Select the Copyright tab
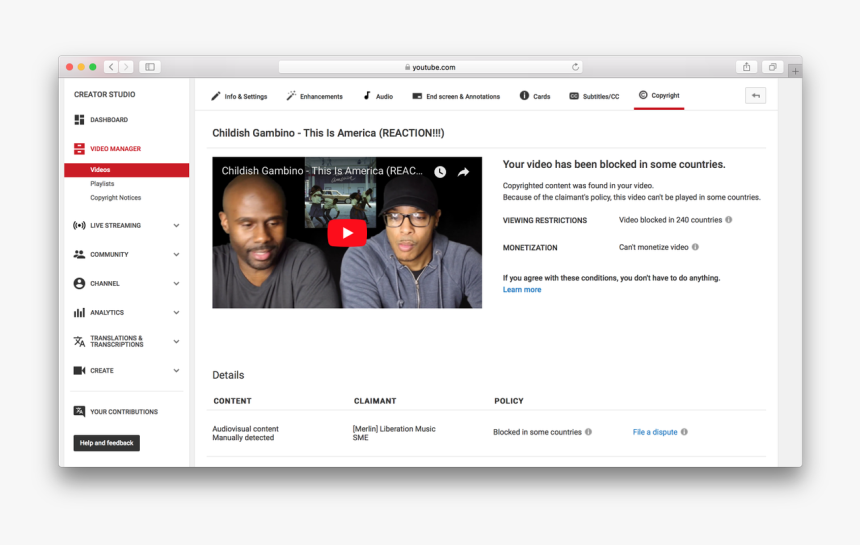The image size is (860, 545). [x=659, y=95]
